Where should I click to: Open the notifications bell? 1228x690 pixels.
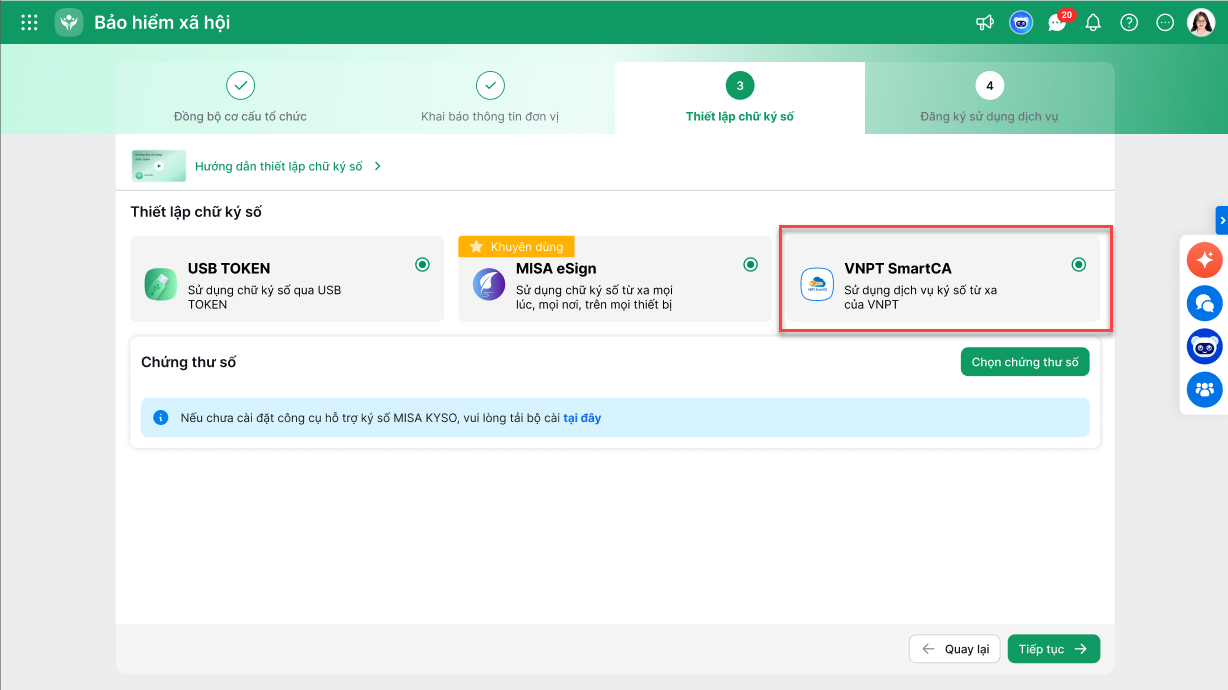[1093, 22]
